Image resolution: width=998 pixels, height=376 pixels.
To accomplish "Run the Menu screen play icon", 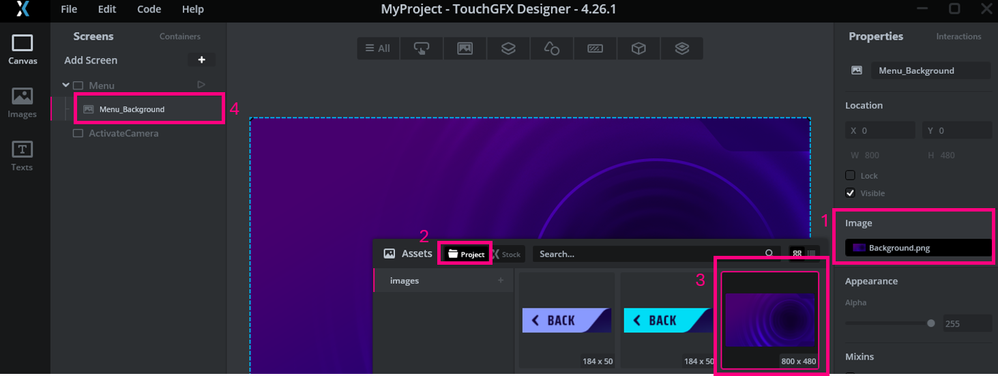I will point(201,85).
